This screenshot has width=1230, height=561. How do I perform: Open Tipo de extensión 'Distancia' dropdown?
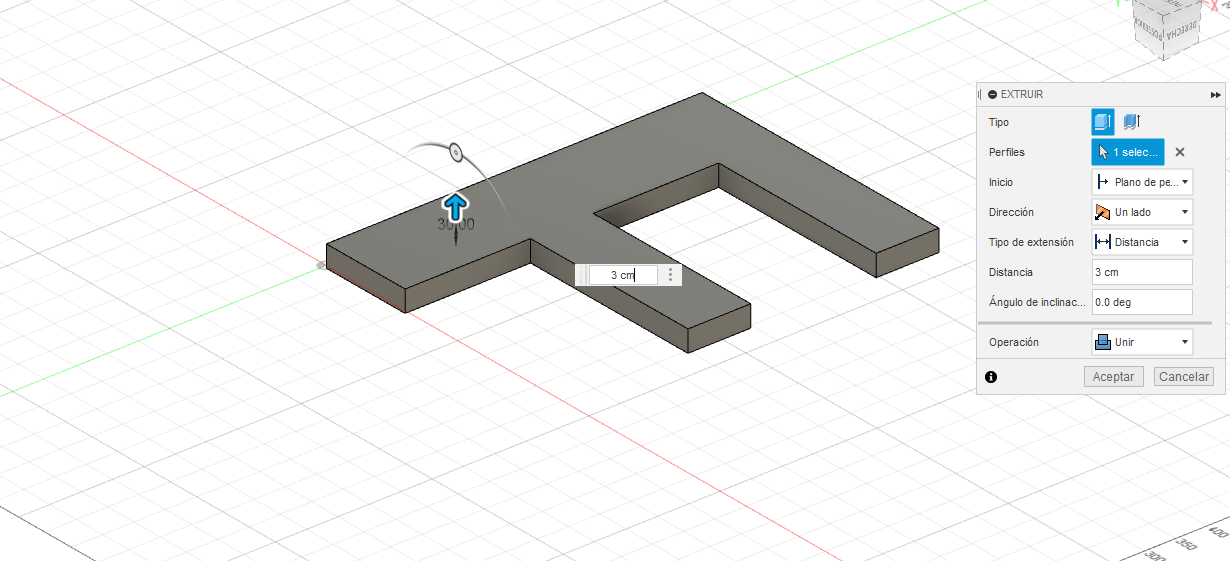click(x=1142, y=242)
